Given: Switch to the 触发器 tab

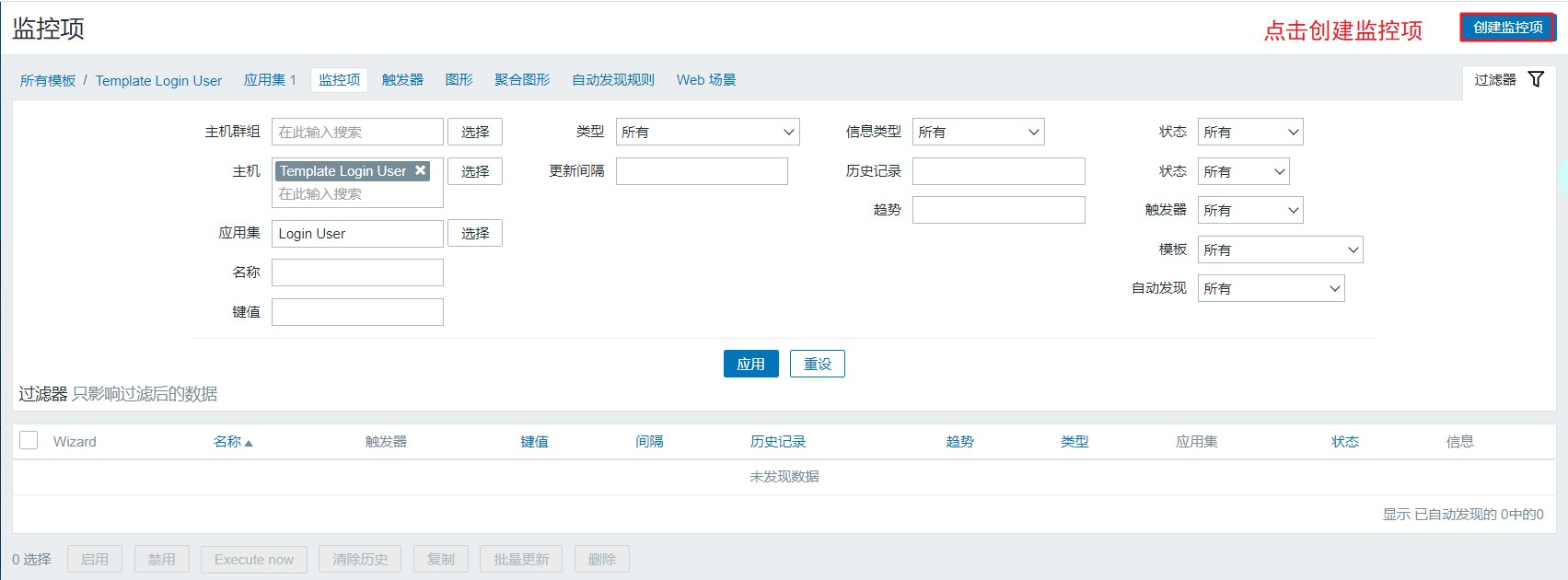Looking at the screenshot, I should (x=402, y=80).
